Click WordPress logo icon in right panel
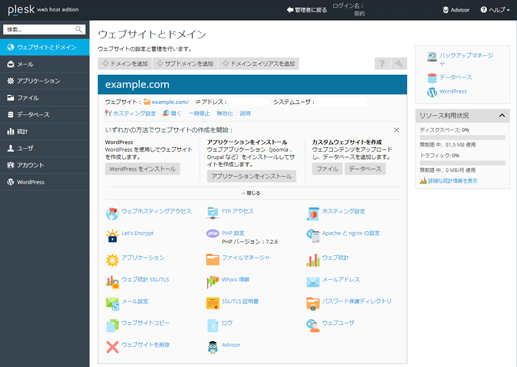Viewport: 517px width, 367px height. point(432,92)
